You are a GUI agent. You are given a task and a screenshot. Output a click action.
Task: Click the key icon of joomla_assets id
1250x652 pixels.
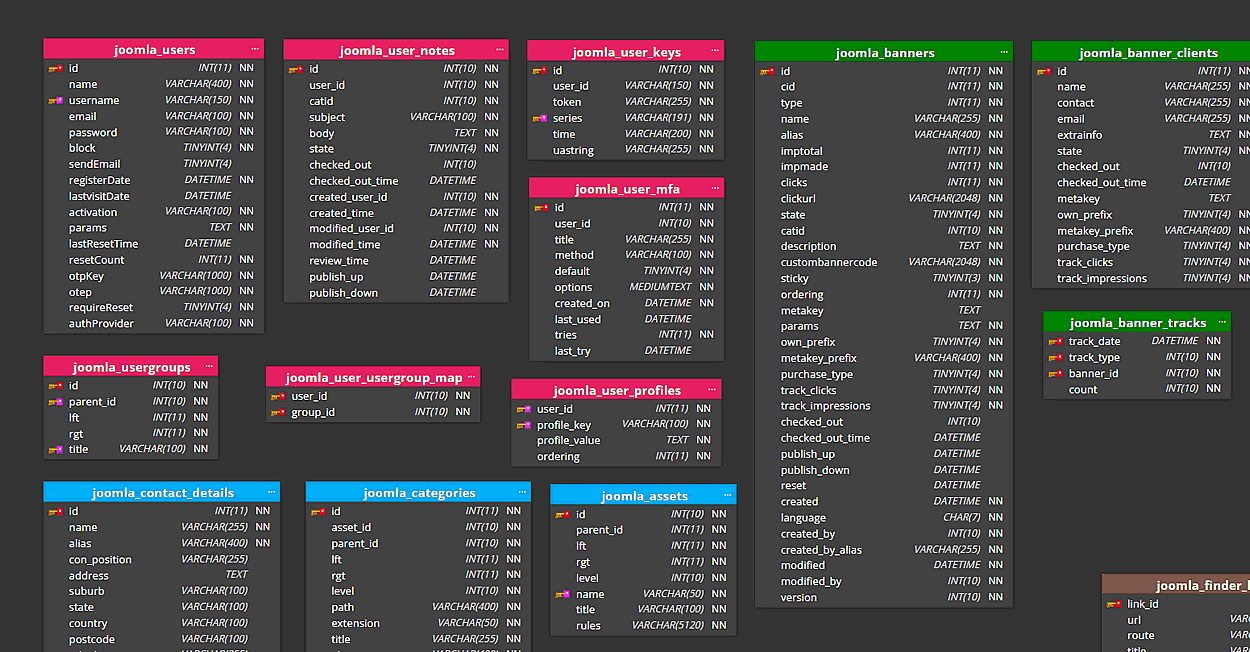(x=563, y=515)
